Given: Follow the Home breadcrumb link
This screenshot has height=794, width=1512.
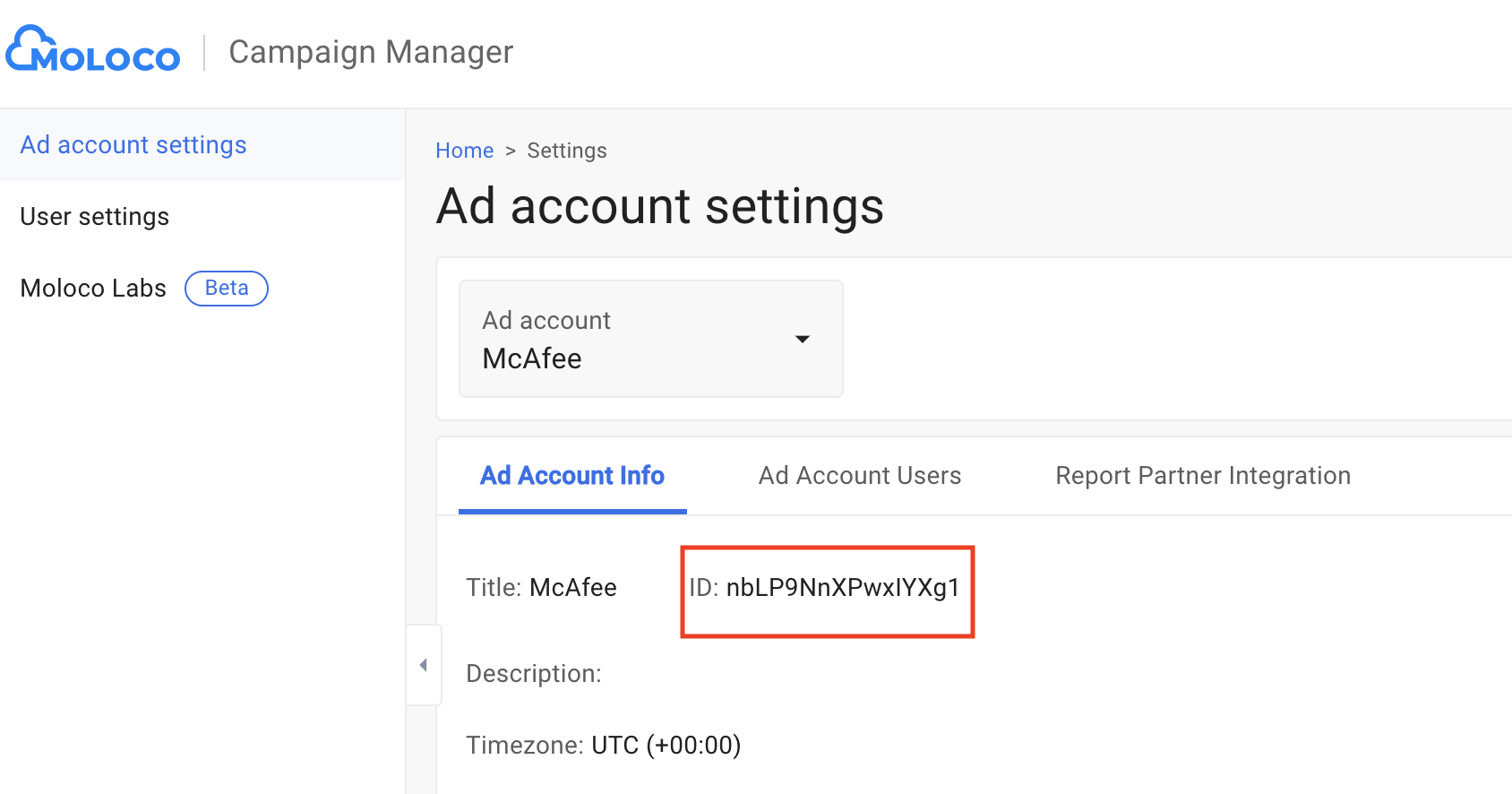Looking at the screenshot, I should (x=465, y=151).
